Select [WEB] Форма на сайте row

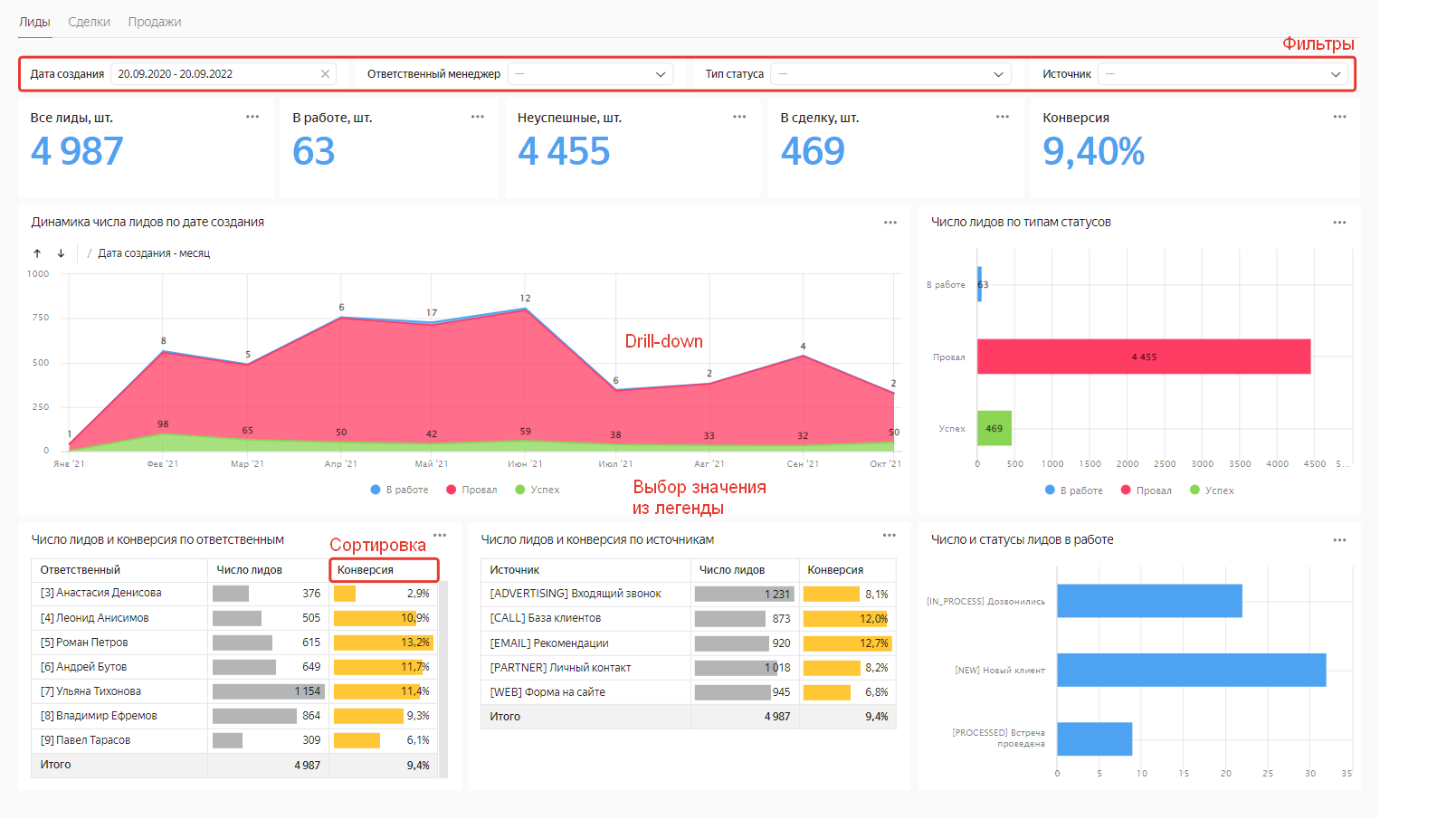pos(689,692)
